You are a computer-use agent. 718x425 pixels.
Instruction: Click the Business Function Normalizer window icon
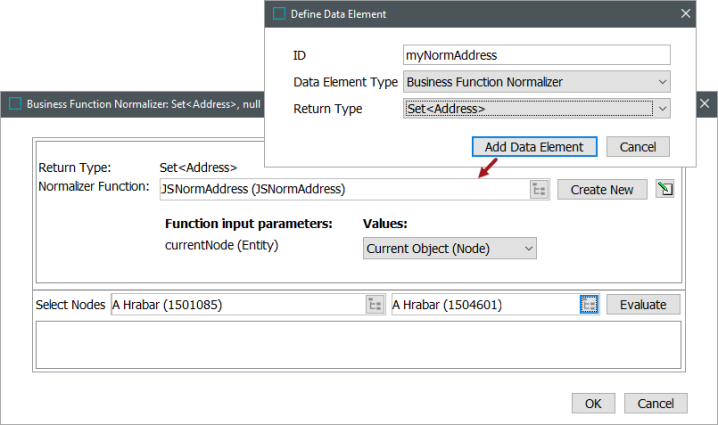click(x=15, y=104)
